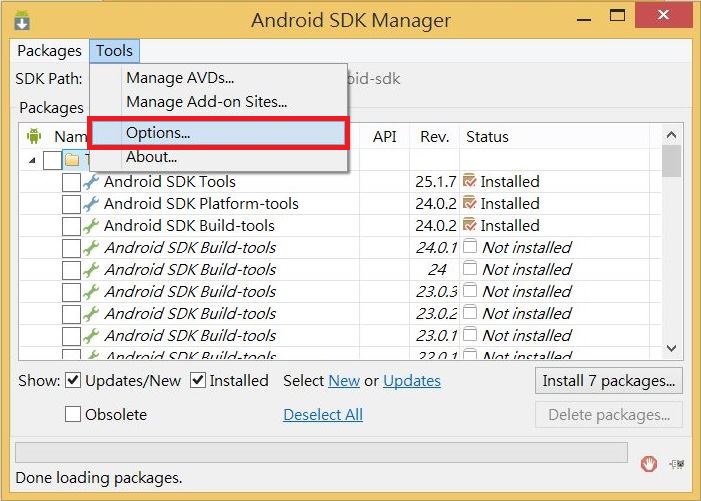Open the Packages menu

[x=49, y=51]
